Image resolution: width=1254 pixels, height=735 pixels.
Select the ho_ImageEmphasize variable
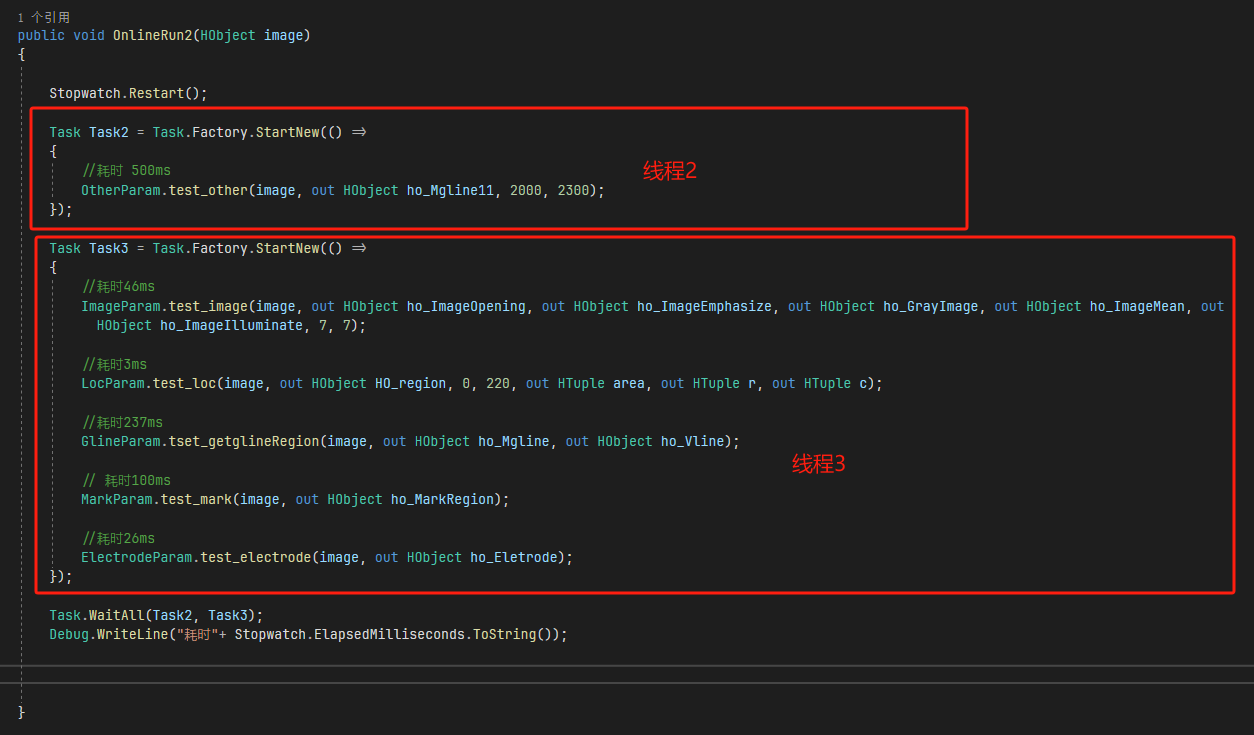pos(704,306)
